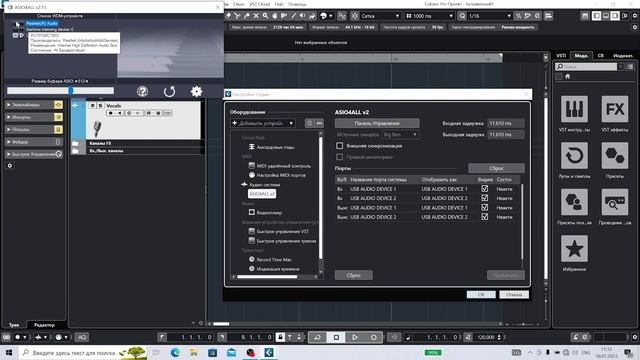Open Add Device dropdown
The image size is (640, 360).
pos(263,123)
